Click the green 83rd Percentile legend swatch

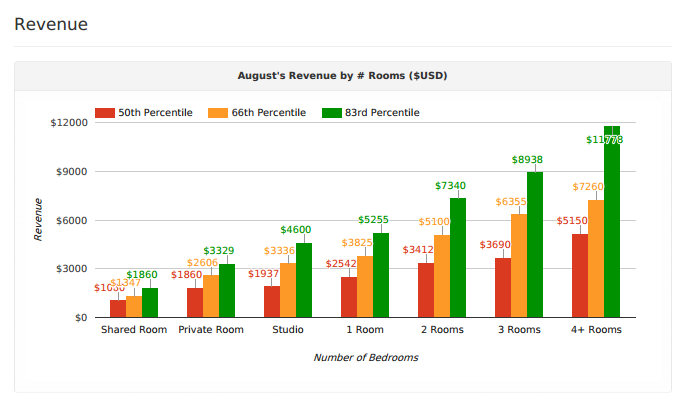tap(332, 113)
